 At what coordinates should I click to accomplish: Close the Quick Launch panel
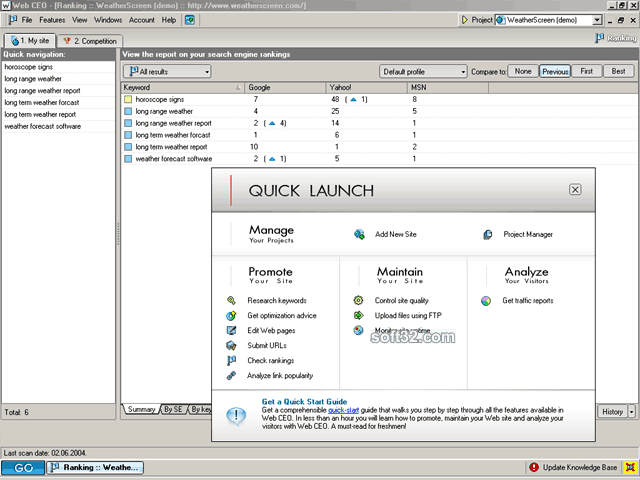coord(575,189)
